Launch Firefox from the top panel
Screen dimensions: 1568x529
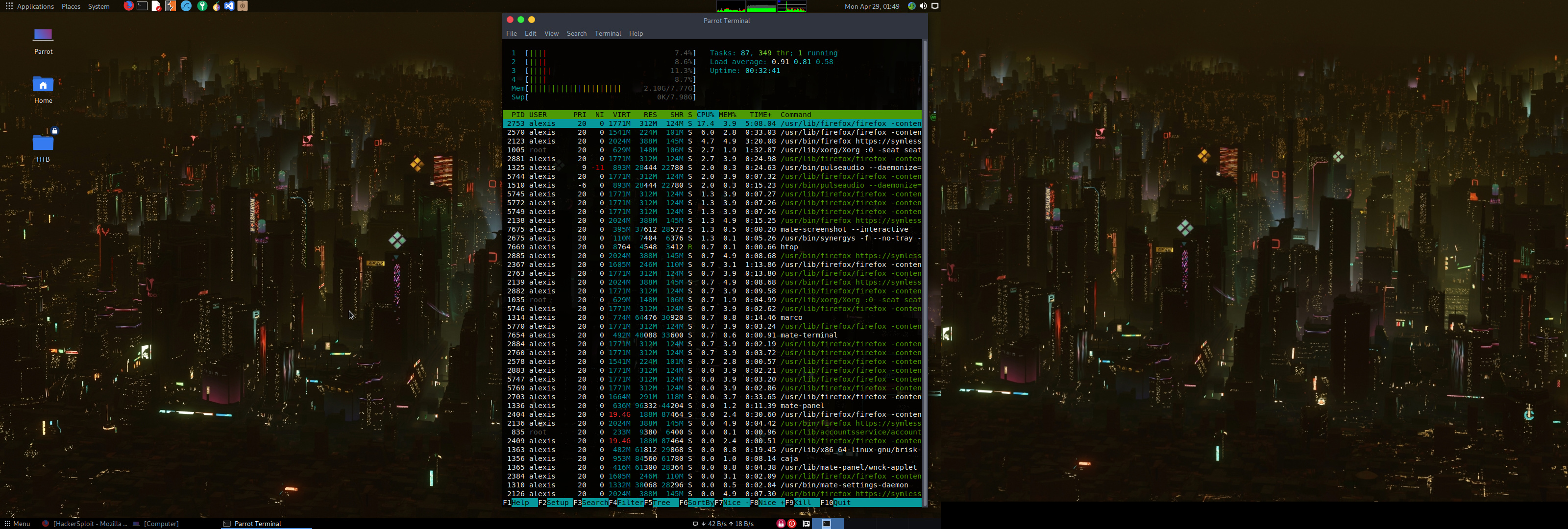point(128,6)
